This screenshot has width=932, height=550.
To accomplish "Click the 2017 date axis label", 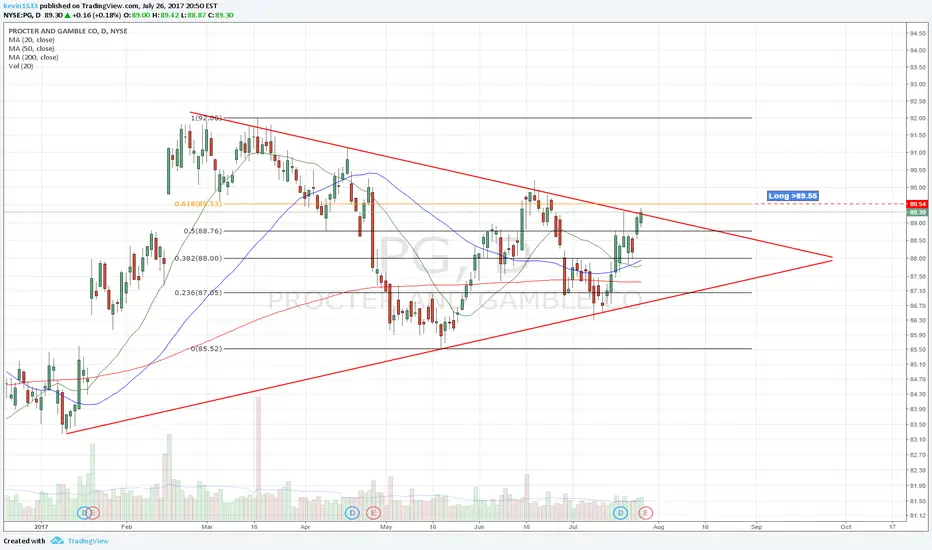I will tap(40, 527).
